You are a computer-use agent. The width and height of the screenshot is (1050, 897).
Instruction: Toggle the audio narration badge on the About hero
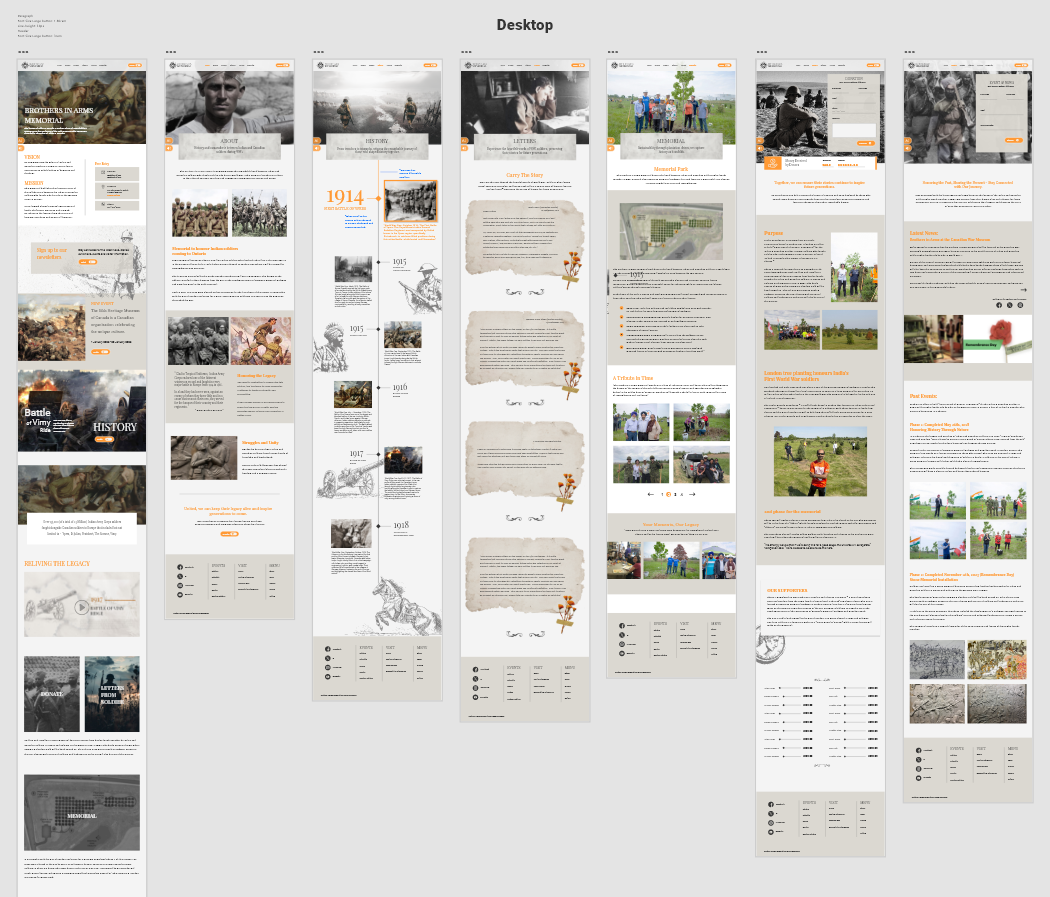tap(169, 148)
